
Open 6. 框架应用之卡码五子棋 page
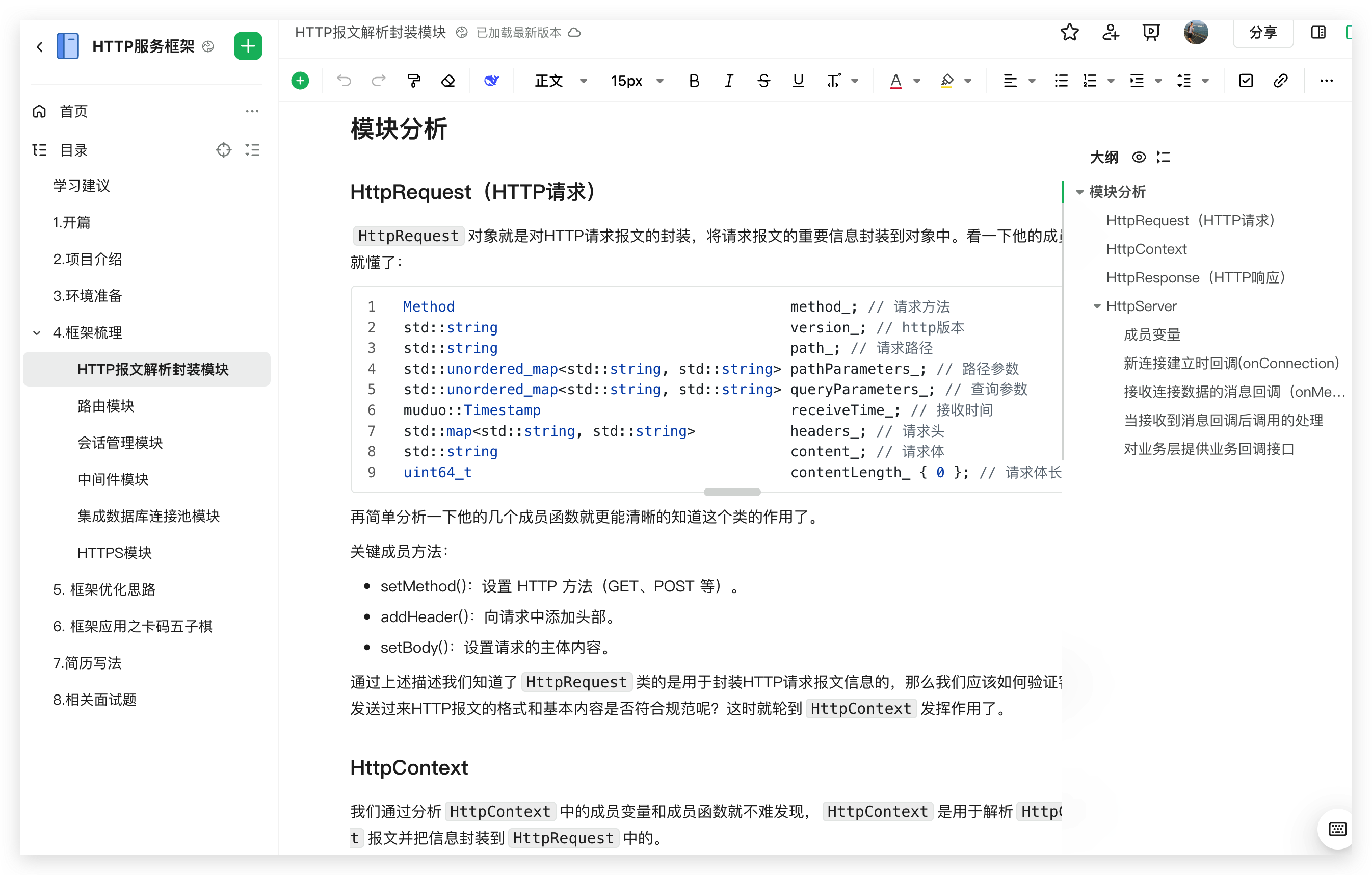133,627
